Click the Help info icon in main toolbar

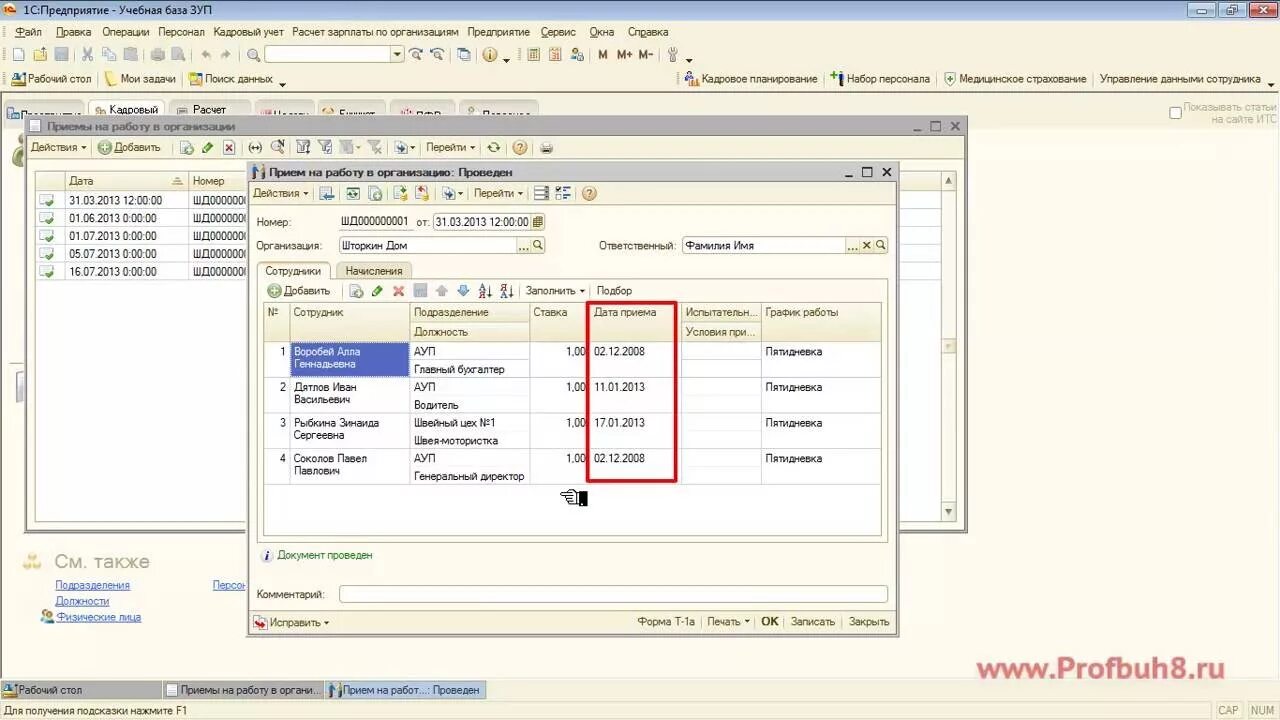[490, 55]
